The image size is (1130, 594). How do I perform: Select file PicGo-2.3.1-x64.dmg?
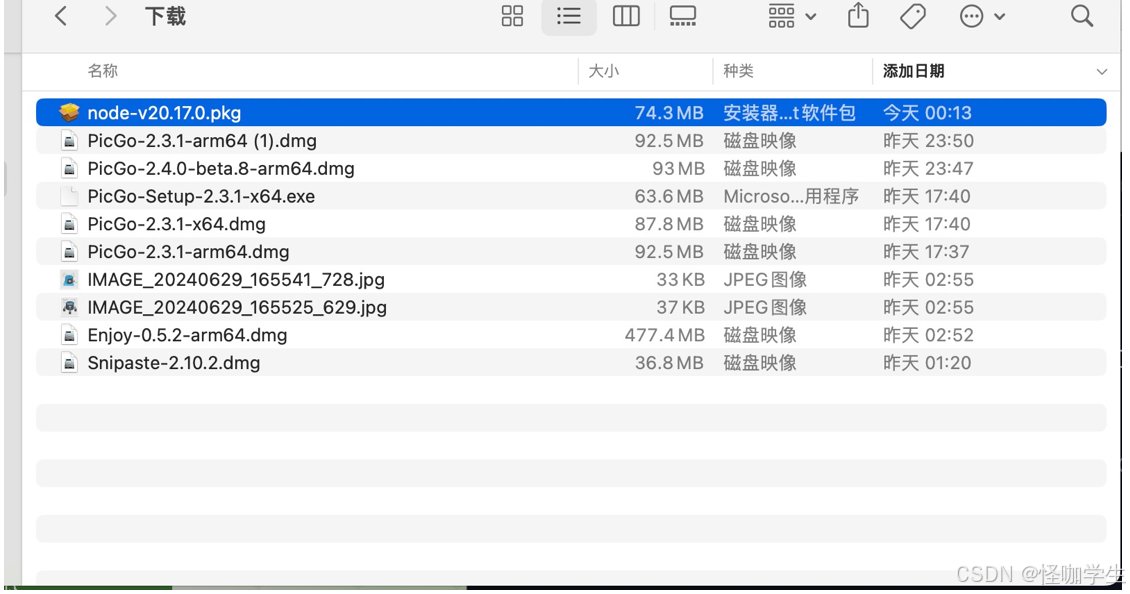coord(177,224)
